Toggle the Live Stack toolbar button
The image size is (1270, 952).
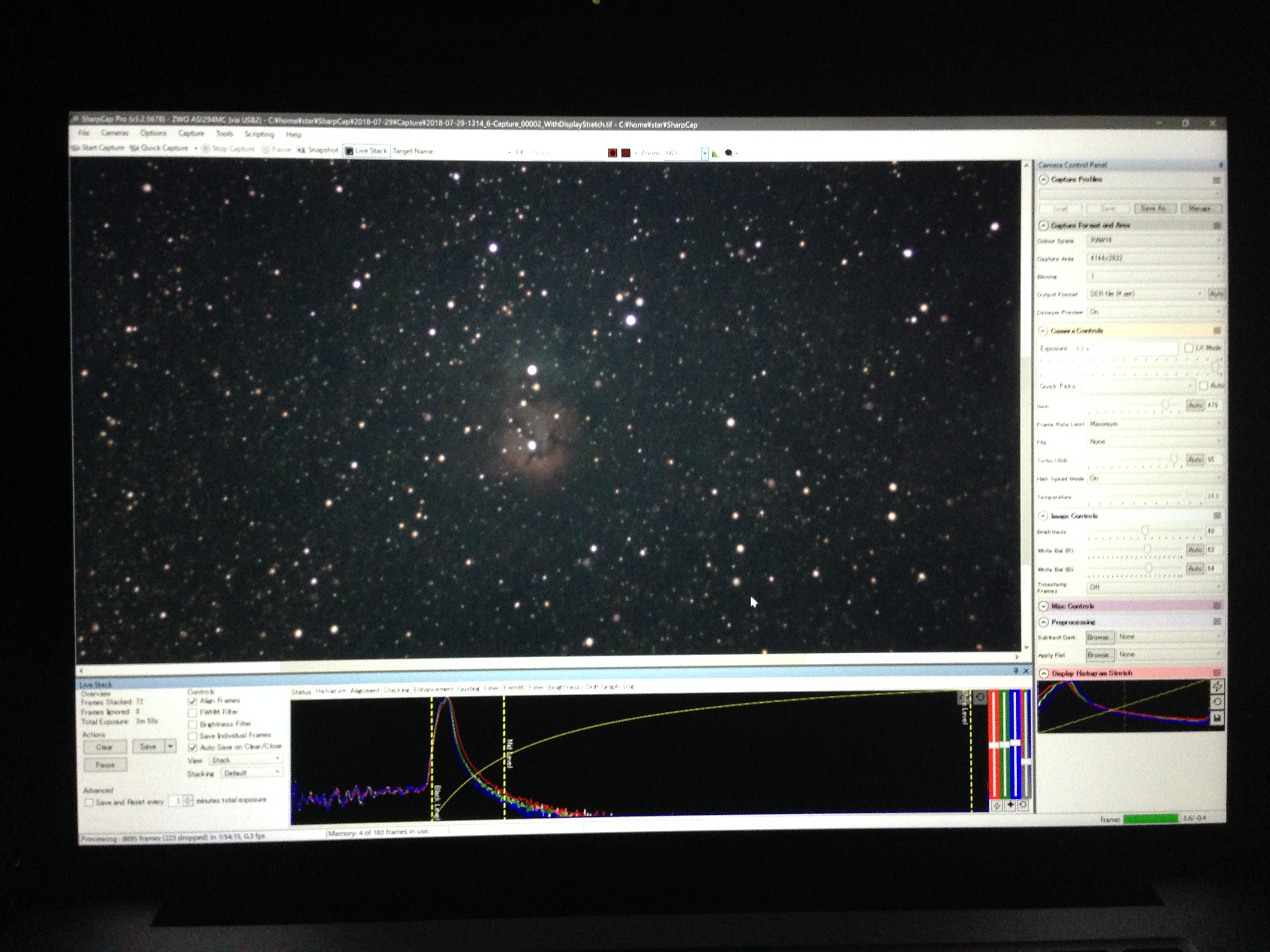[x=366, y=151]
